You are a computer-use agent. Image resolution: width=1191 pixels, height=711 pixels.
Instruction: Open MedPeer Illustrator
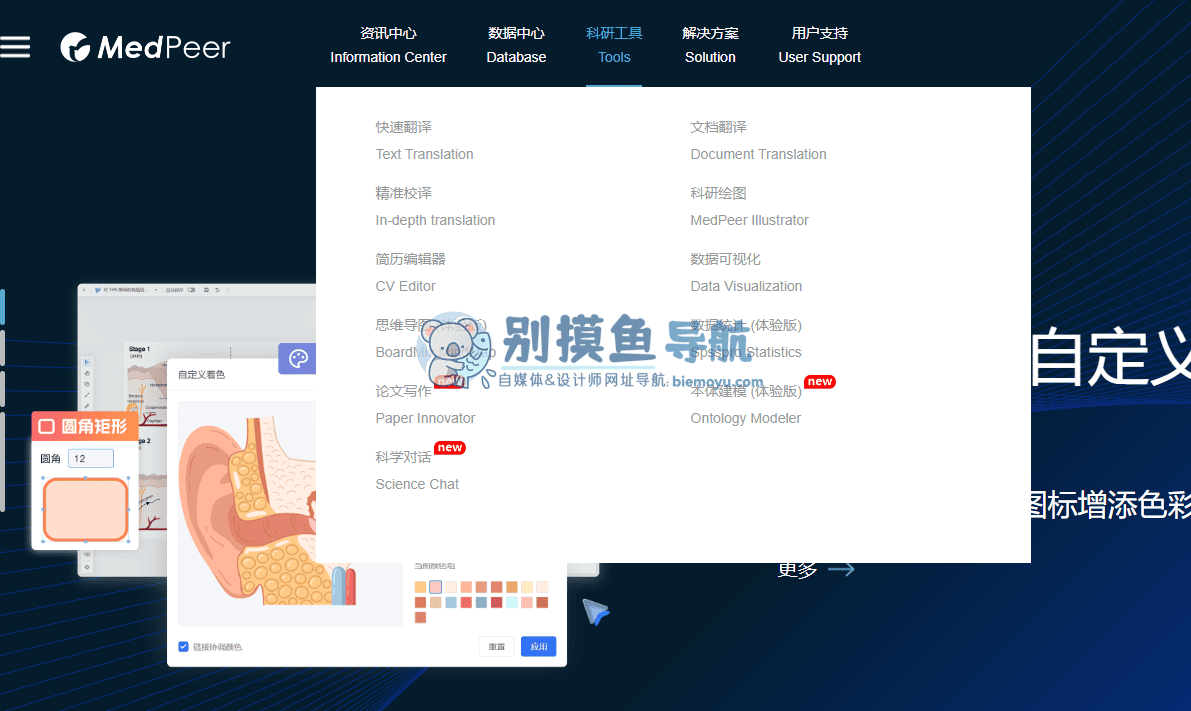750,207
